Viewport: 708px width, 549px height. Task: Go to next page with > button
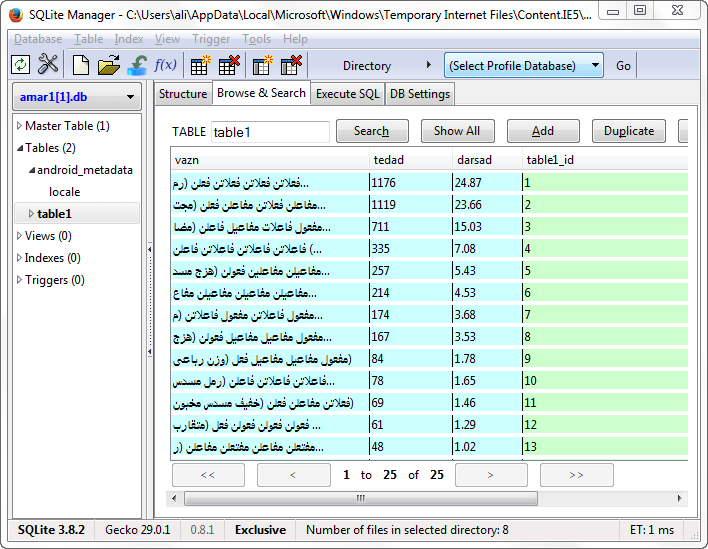(491, 475)
